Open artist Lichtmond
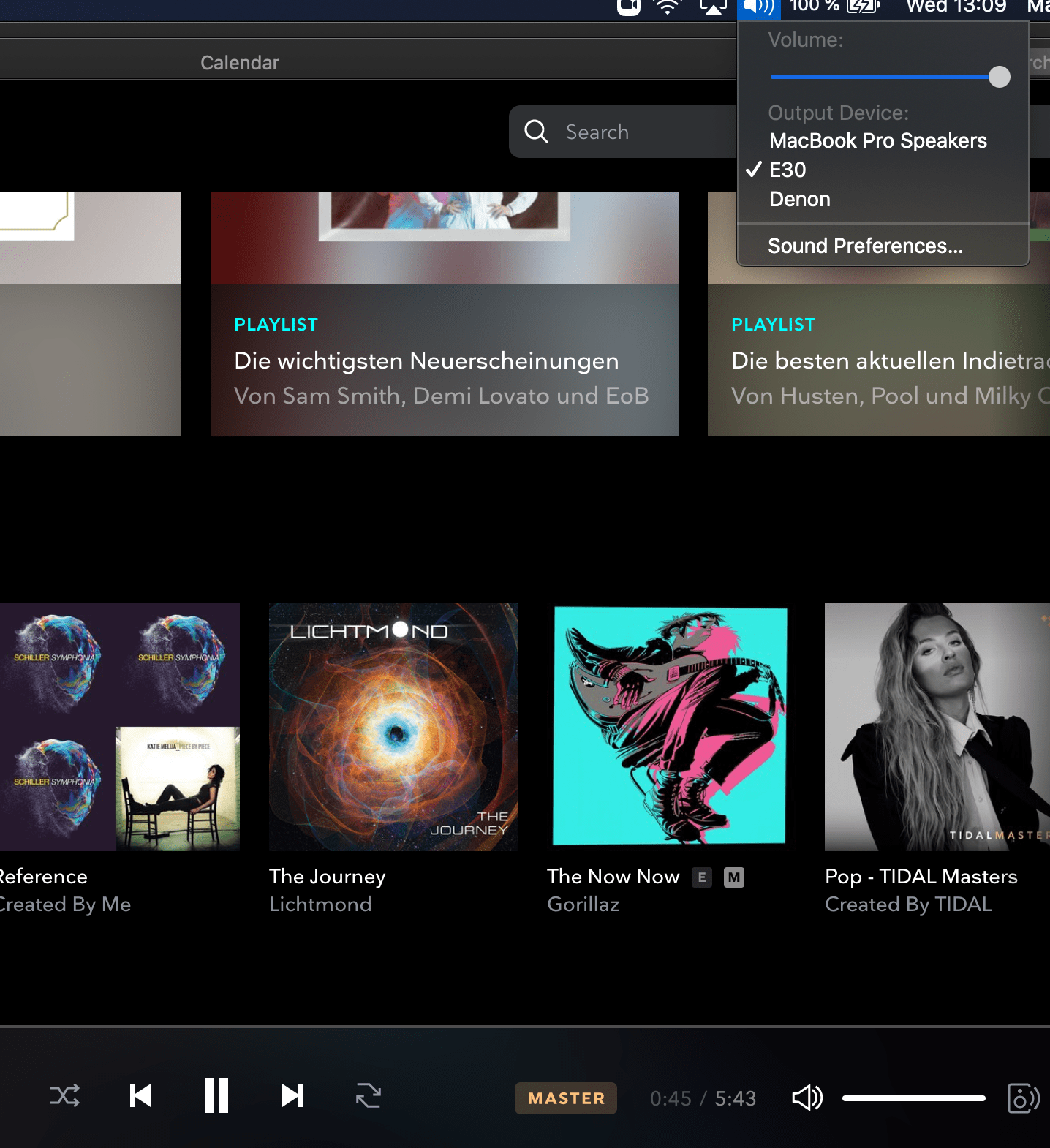 coord(320,905)
